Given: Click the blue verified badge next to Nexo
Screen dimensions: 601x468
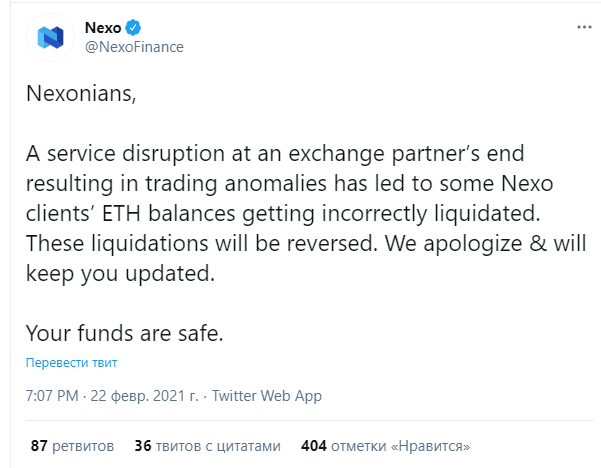Looking at the screenshot, I should click(x=133, y=28).
